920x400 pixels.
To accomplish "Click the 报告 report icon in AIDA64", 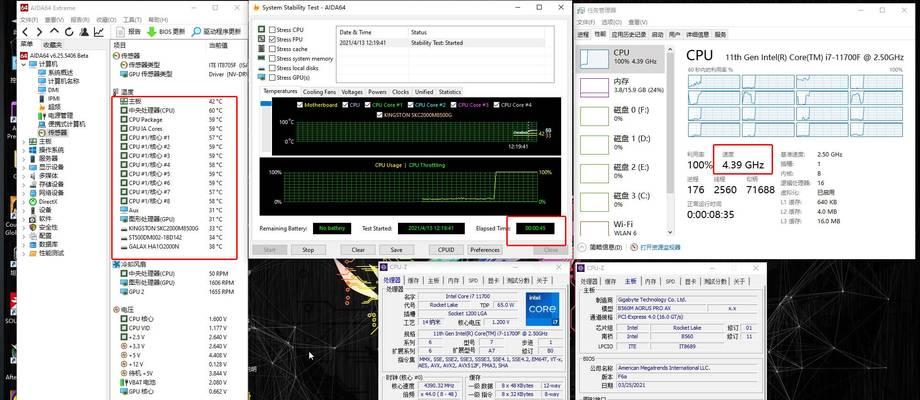I will [121, 32].
